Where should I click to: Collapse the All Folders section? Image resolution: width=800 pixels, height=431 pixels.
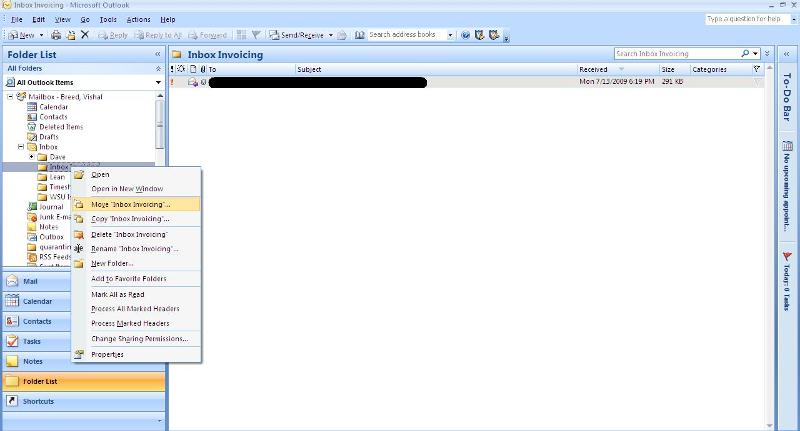[x=158, y=68]
